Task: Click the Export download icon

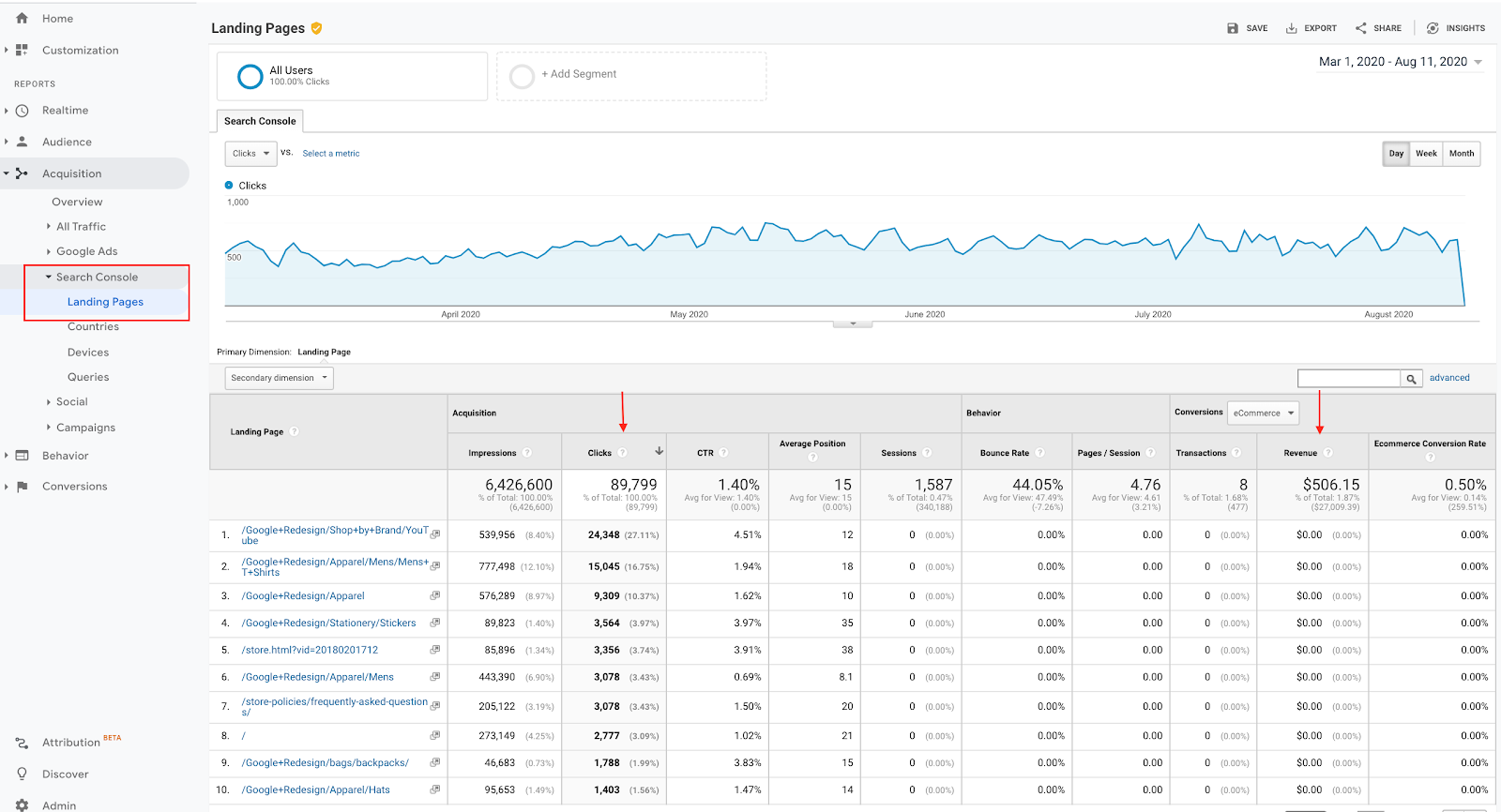Action: click(x=1292, y=28)
